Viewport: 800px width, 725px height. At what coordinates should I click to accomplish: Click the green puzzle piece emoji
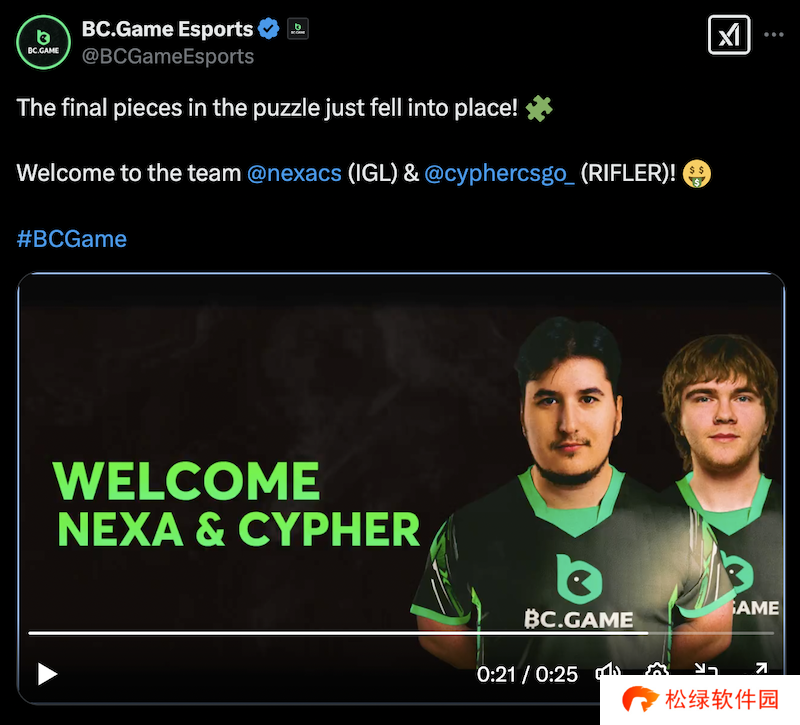539,108
